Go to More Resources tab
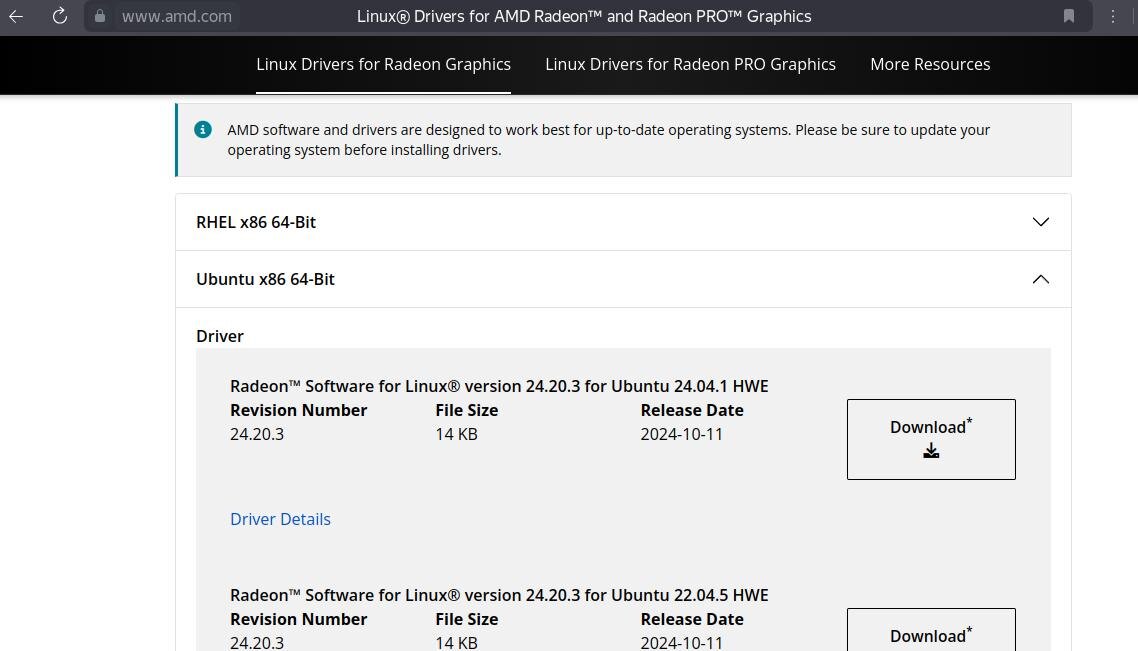This screenshot has width=1138, height=651. tap(930, 65)
